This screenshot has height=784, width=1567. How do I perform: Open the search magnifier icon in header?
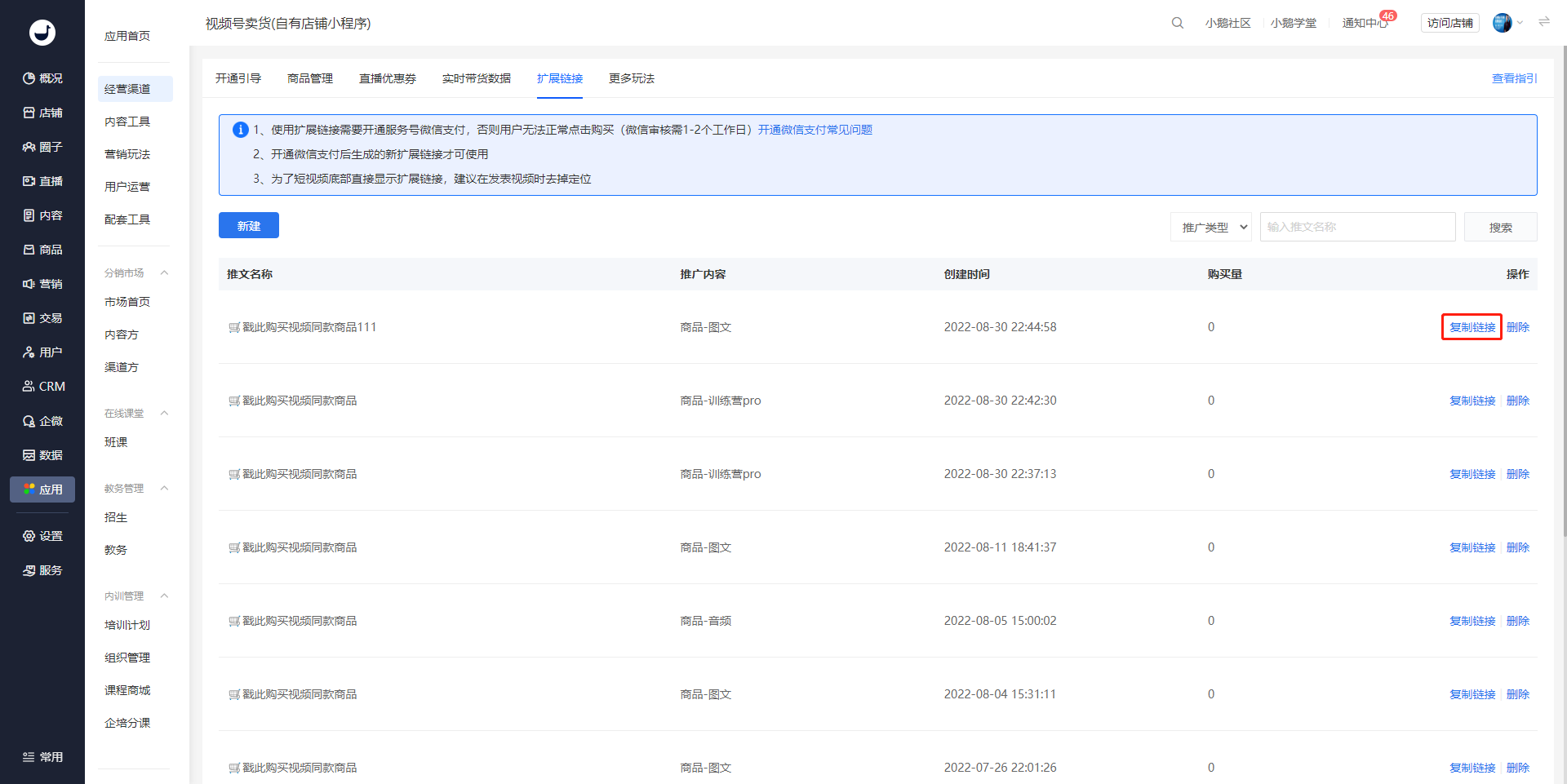1177,23
